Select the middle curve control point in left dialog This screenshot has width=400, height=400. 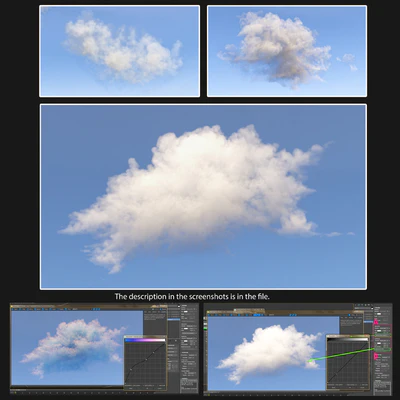[x=146, y=359]
